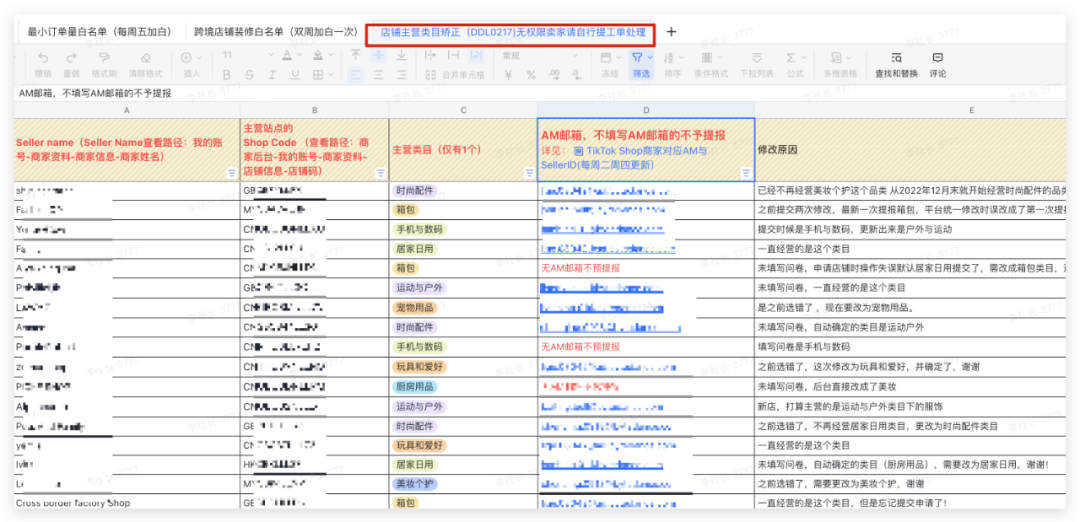Click cell 一直经营的是这个类目,但是忘记提交申请了!
Screen dimensions: 1080x522
click(911, 503)
